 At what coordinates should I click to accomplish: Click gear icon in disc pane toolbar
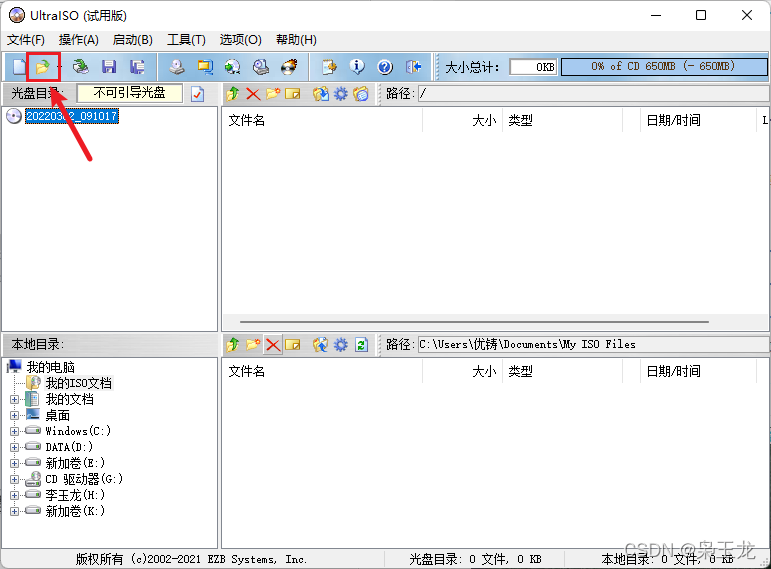point(341,93)
